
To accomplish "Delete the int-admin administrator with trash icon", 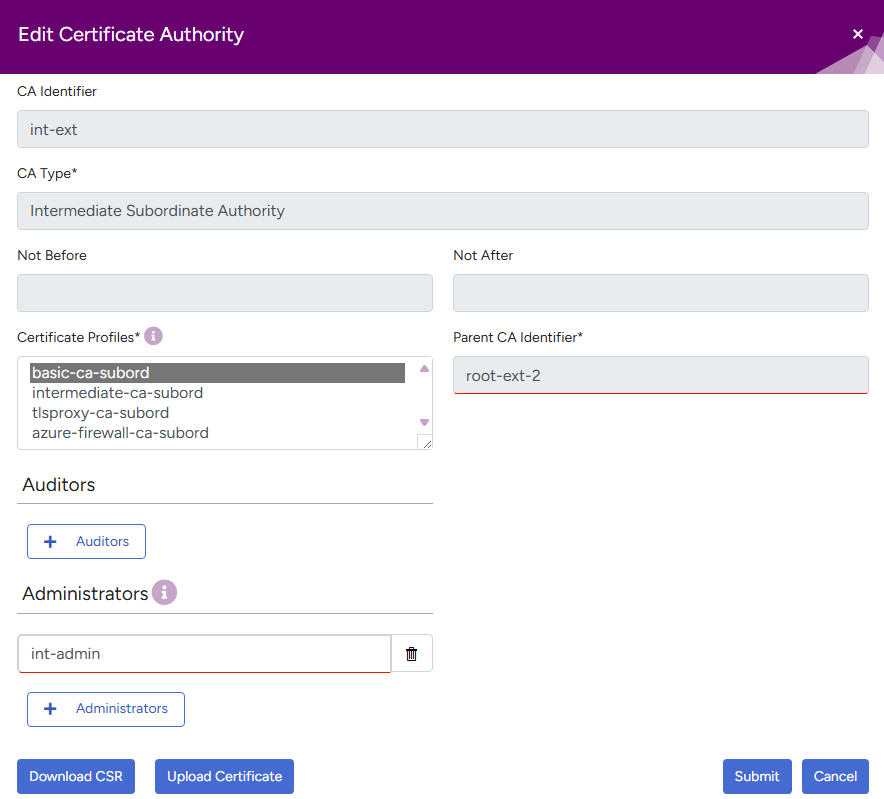I will [x=411, y=654].
